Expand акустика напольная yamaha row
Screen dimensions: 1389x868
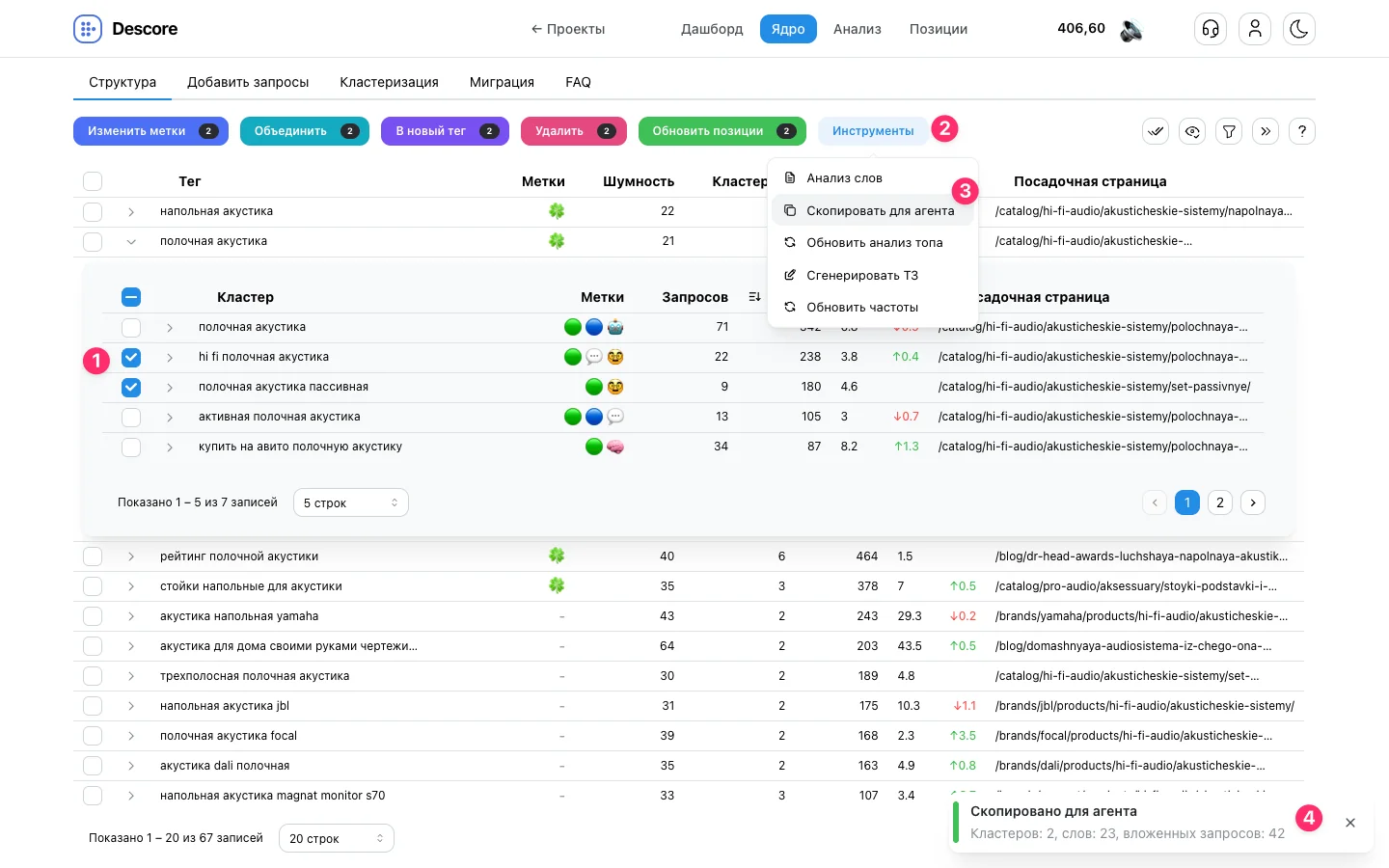tap(131, 616)
